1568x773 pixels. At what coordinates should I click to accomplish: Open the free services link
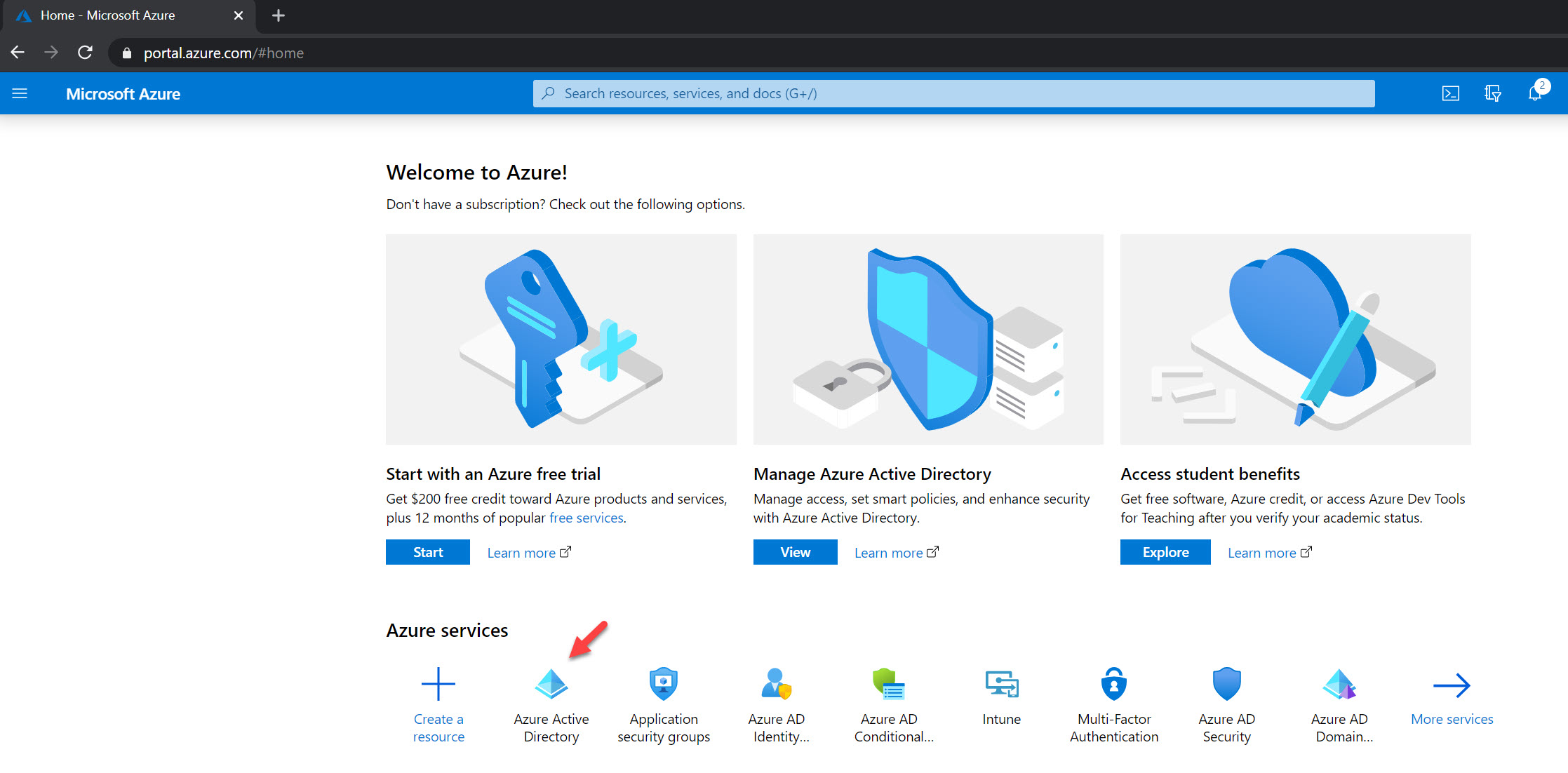tap(586, 518)
